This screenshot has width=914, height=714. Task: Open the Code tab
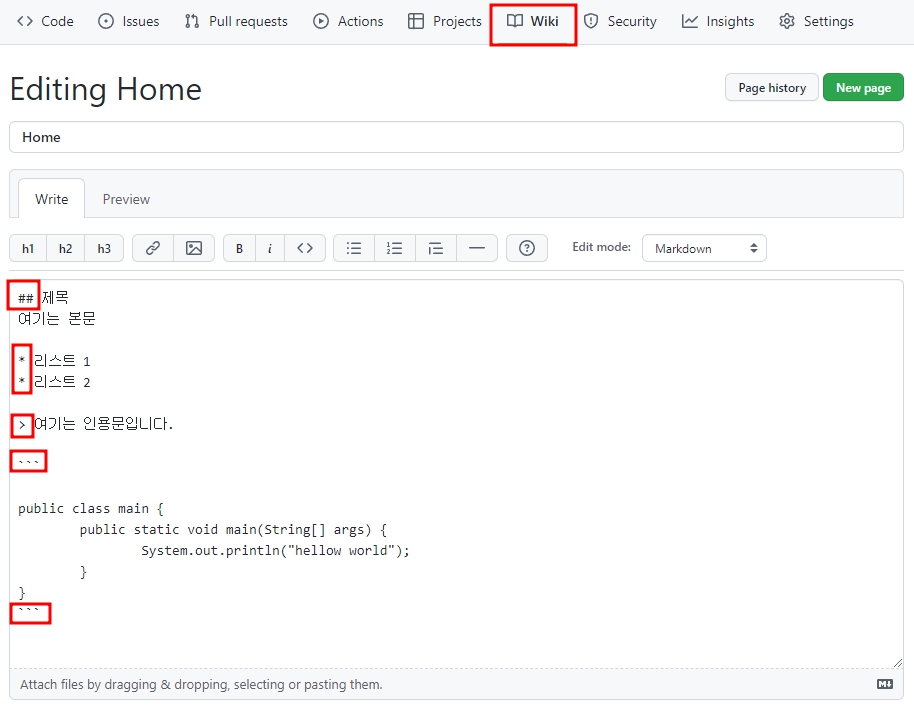[45, 22]
